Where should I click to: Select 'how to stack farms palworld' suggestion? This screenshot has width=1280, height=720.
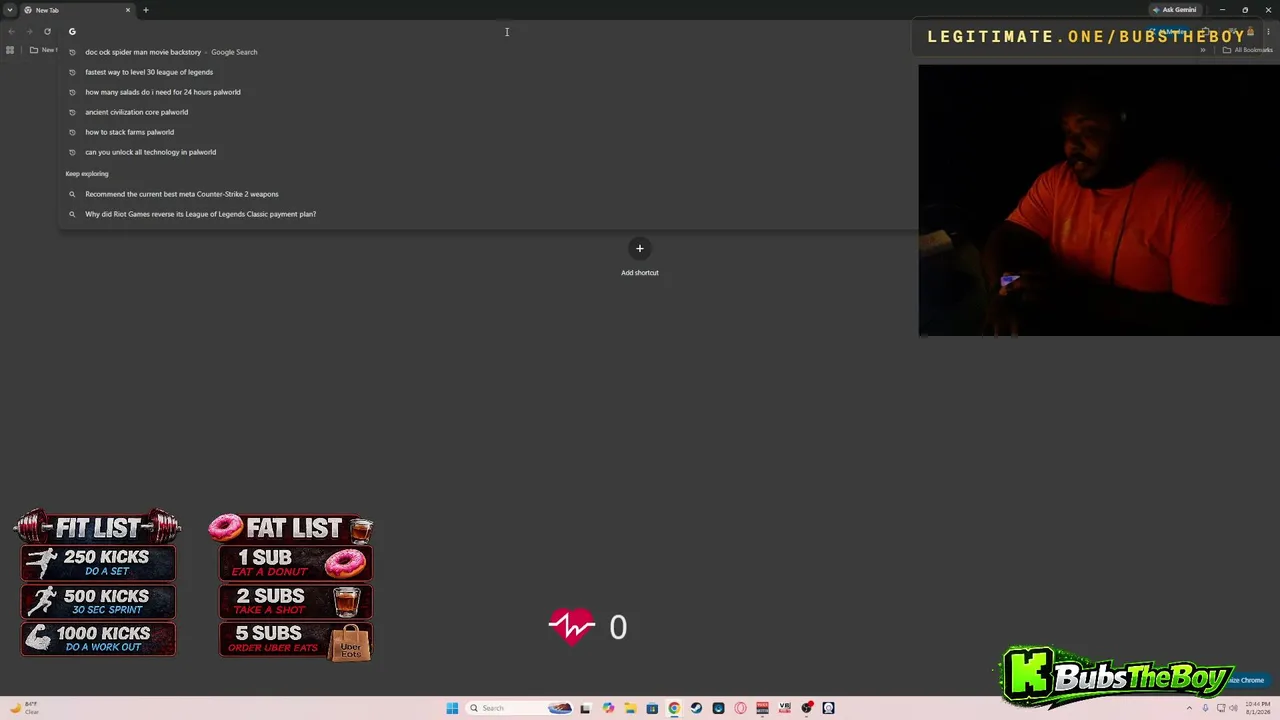488,132
